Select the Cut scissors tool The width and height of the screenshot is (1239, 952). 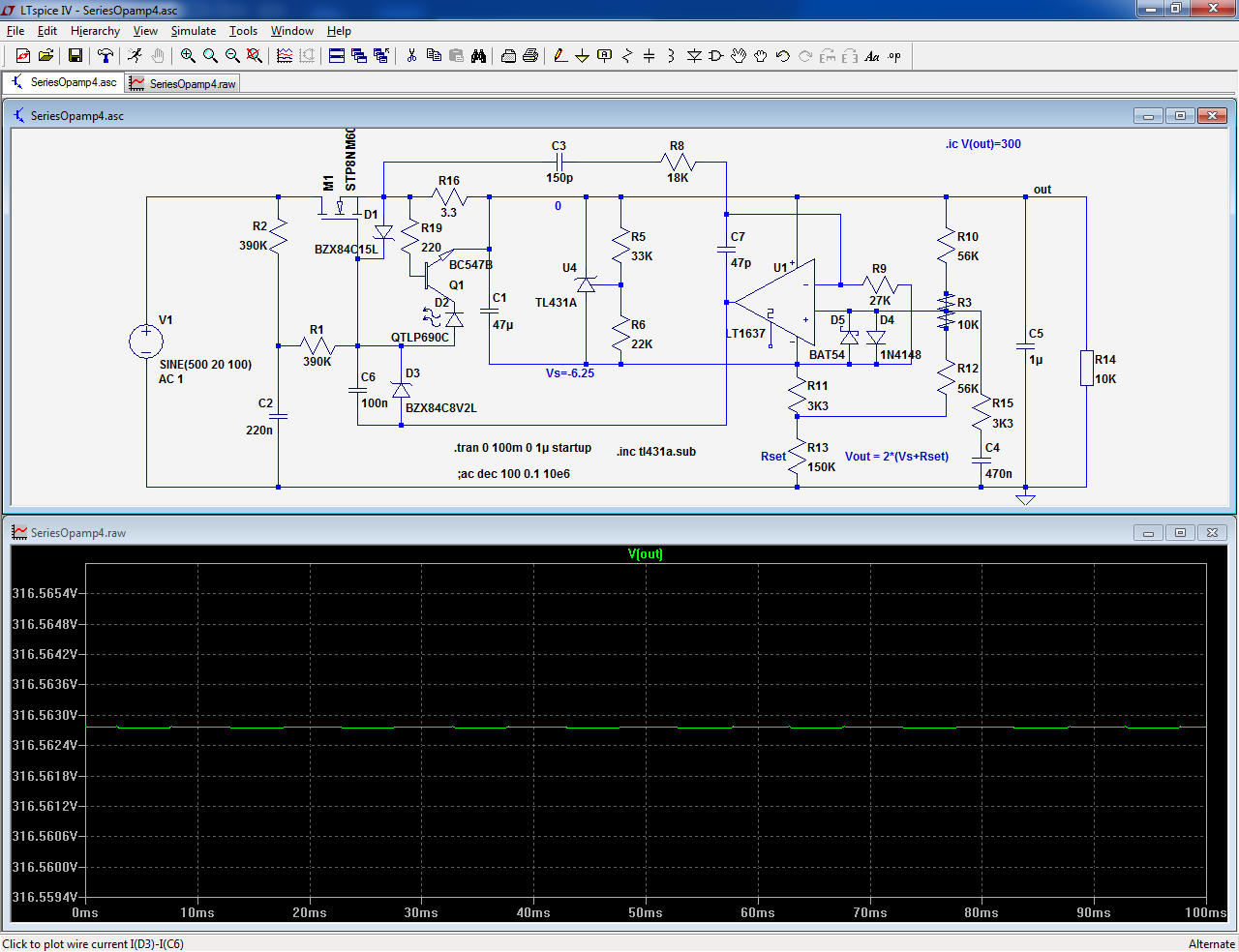(x=411, y=56)
